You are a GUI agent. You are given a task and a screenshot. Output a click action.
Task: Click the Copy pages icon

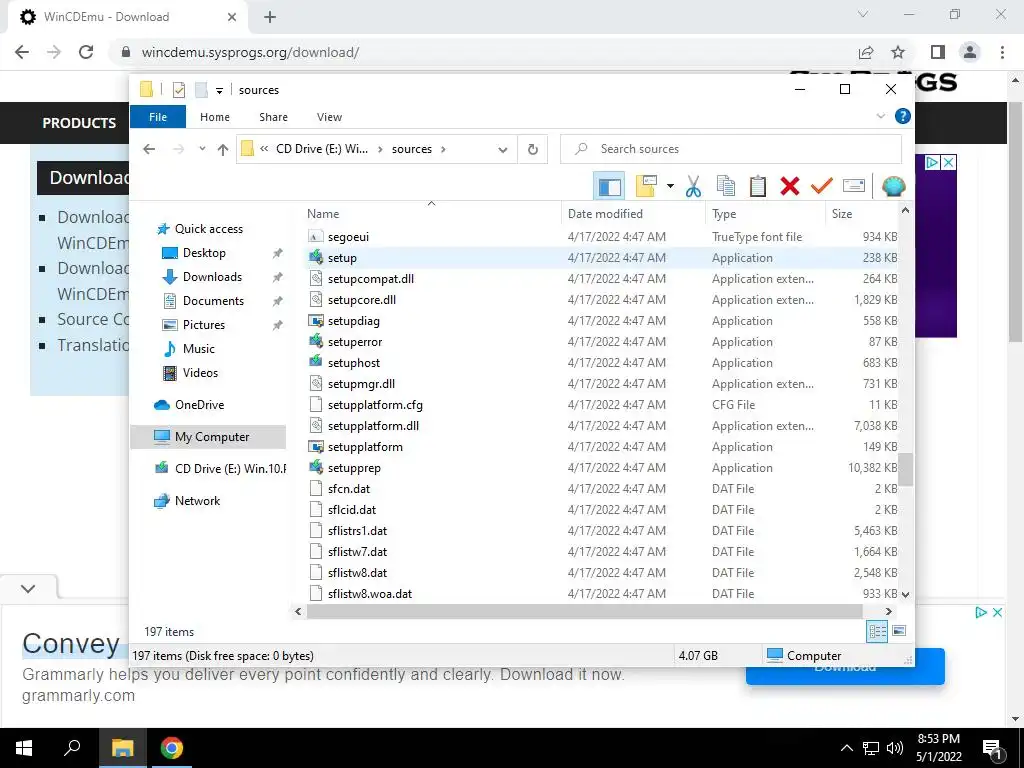pyautogui.click(x=726, y=186)
